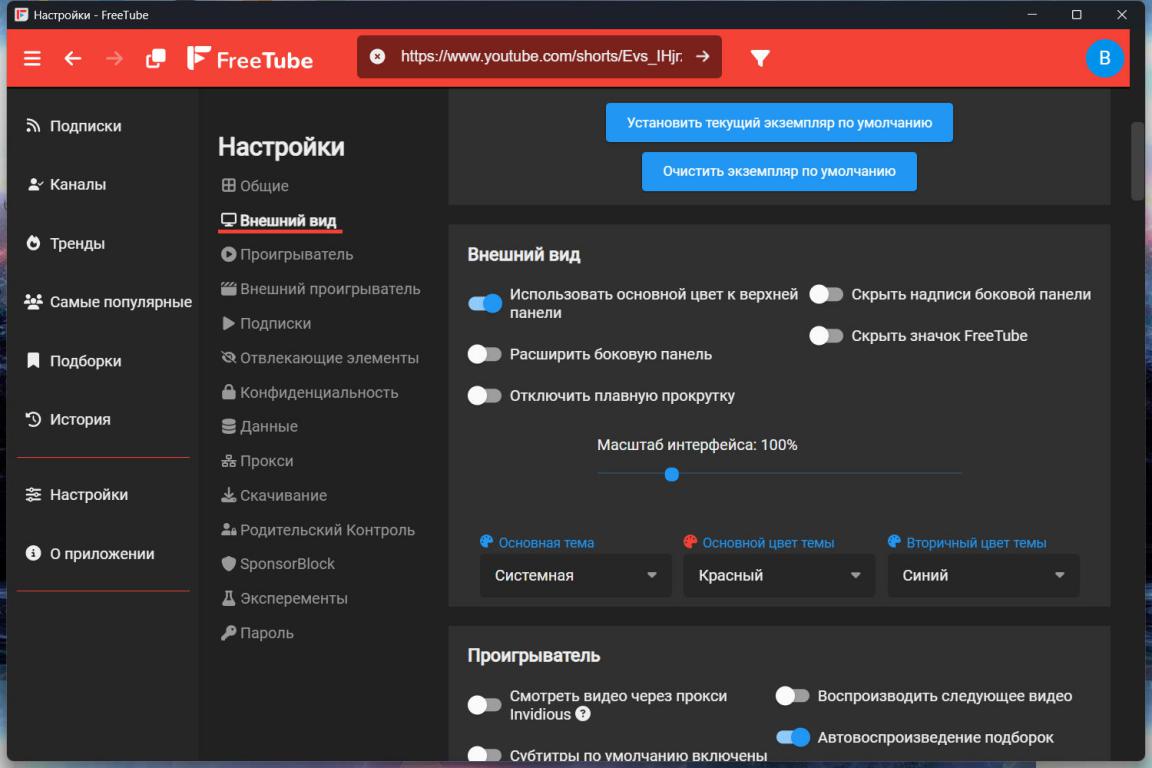1152x768 pixels.
Task: Click the YouTube URL search input field
Action: pos(540,57)
